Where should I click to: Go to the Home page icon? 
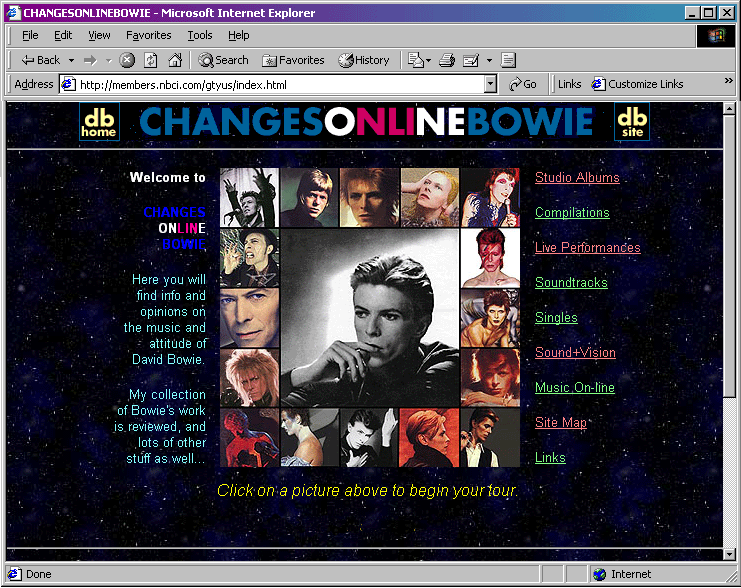tap(175, 60)
